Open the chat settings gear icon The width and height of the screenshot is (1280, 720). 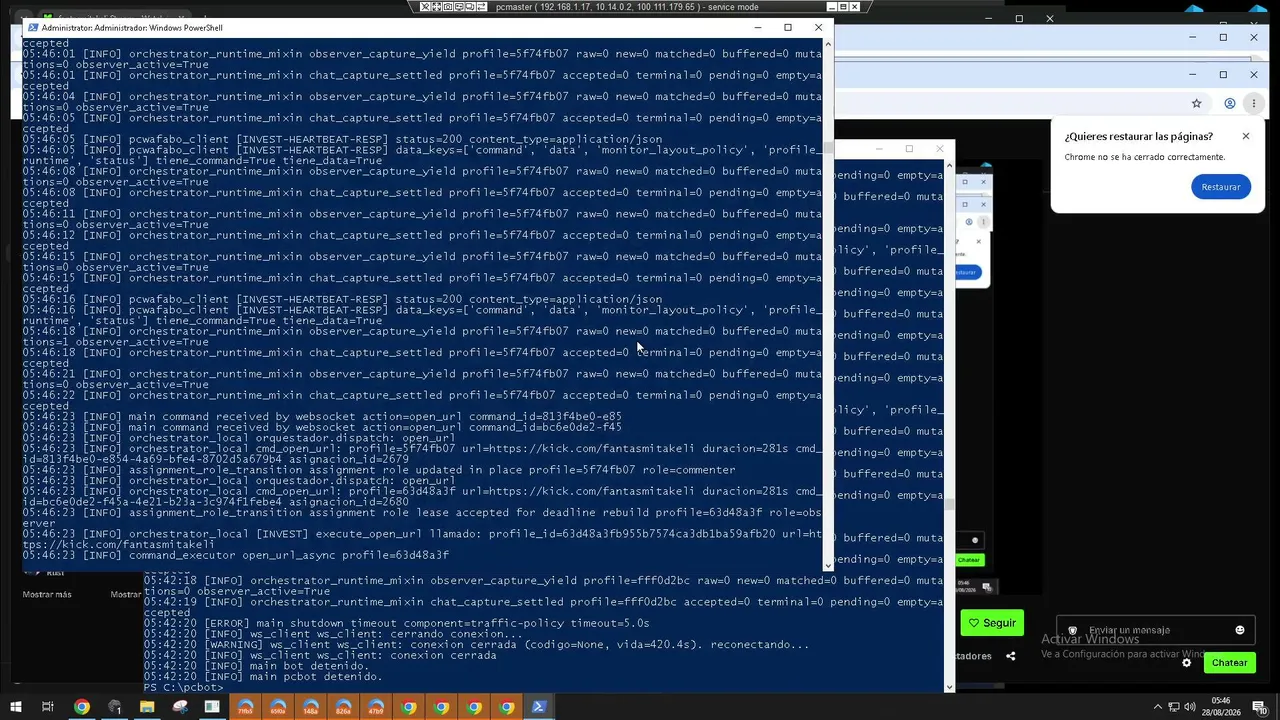click(x=1187, y=662)
